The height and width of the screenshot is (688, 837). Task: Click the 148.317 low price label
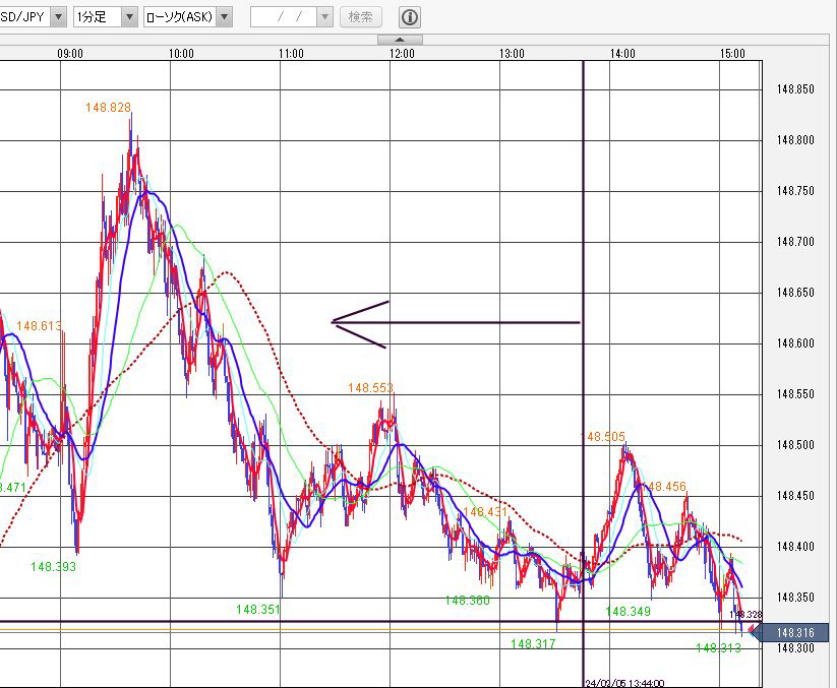[x=532, y=644]
